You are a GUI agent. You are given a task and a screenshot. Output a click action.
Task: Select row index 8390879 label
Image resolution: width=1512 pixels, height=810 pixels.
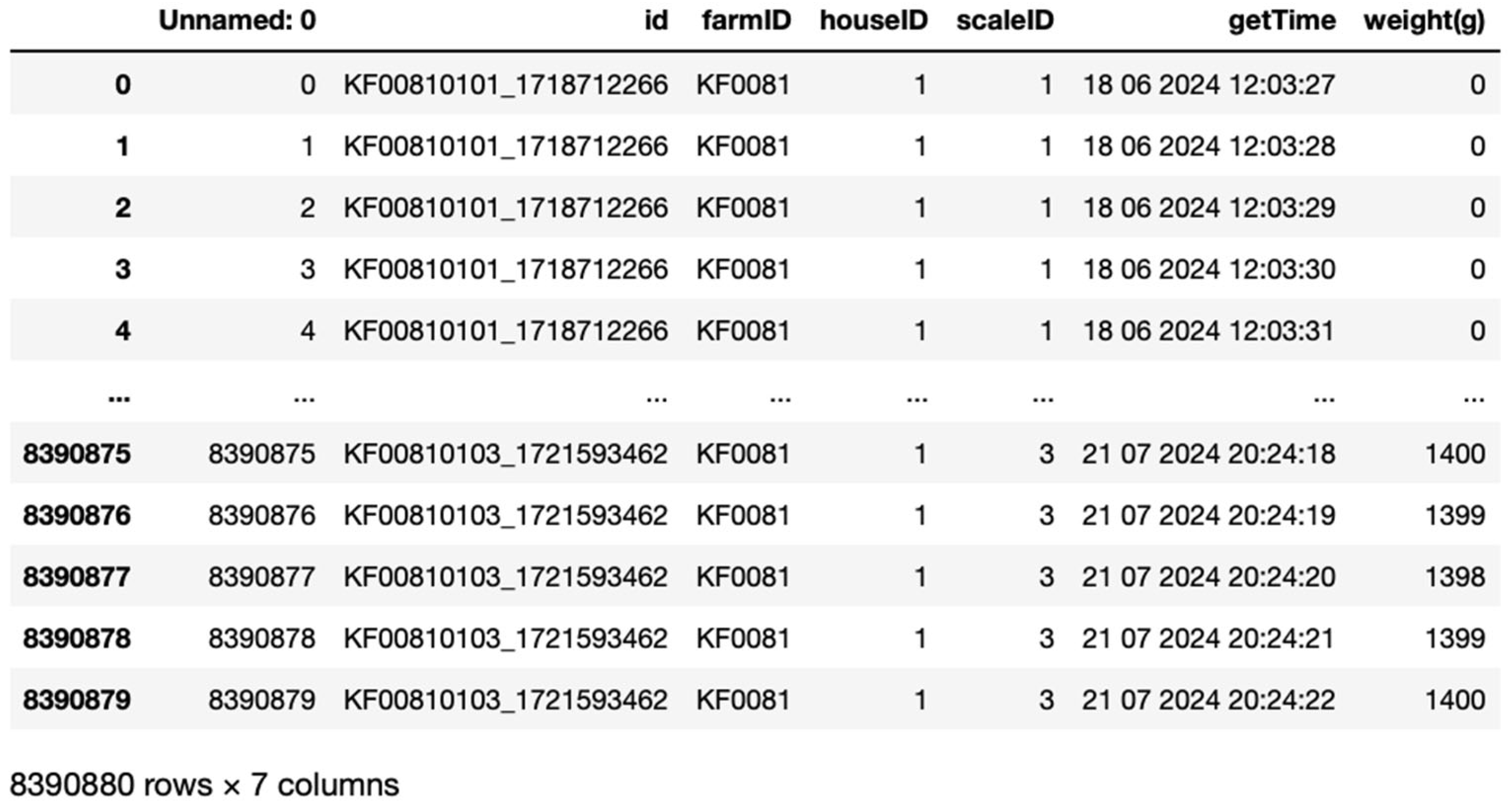(x=77, y=700)
